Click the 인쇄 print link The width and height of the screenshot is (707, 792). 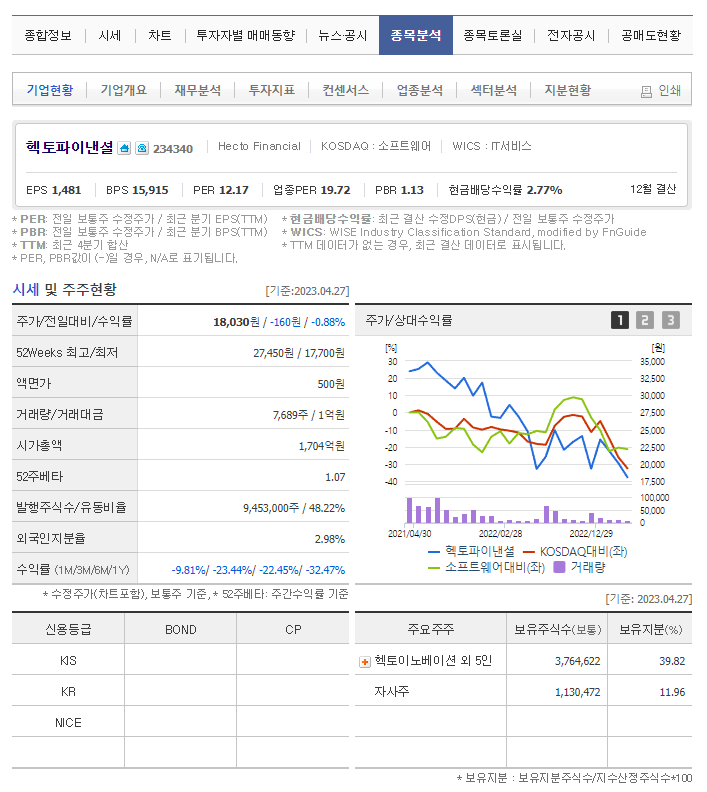pyautogui.click(x=670, y=90)
